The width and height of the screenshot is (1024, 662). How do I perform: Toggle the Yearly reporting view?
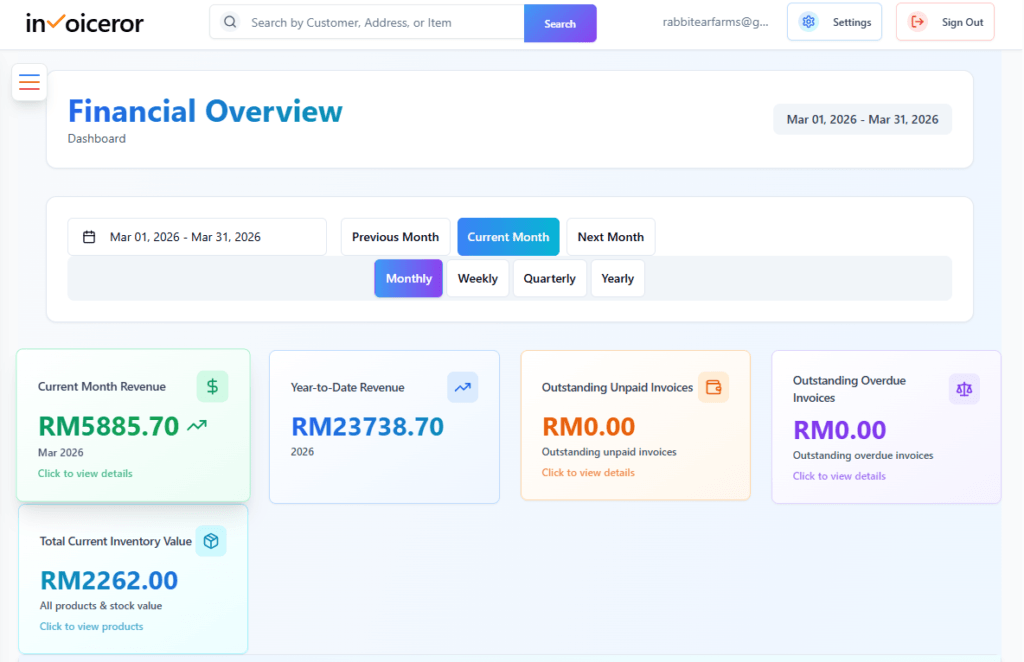(617, 278)
